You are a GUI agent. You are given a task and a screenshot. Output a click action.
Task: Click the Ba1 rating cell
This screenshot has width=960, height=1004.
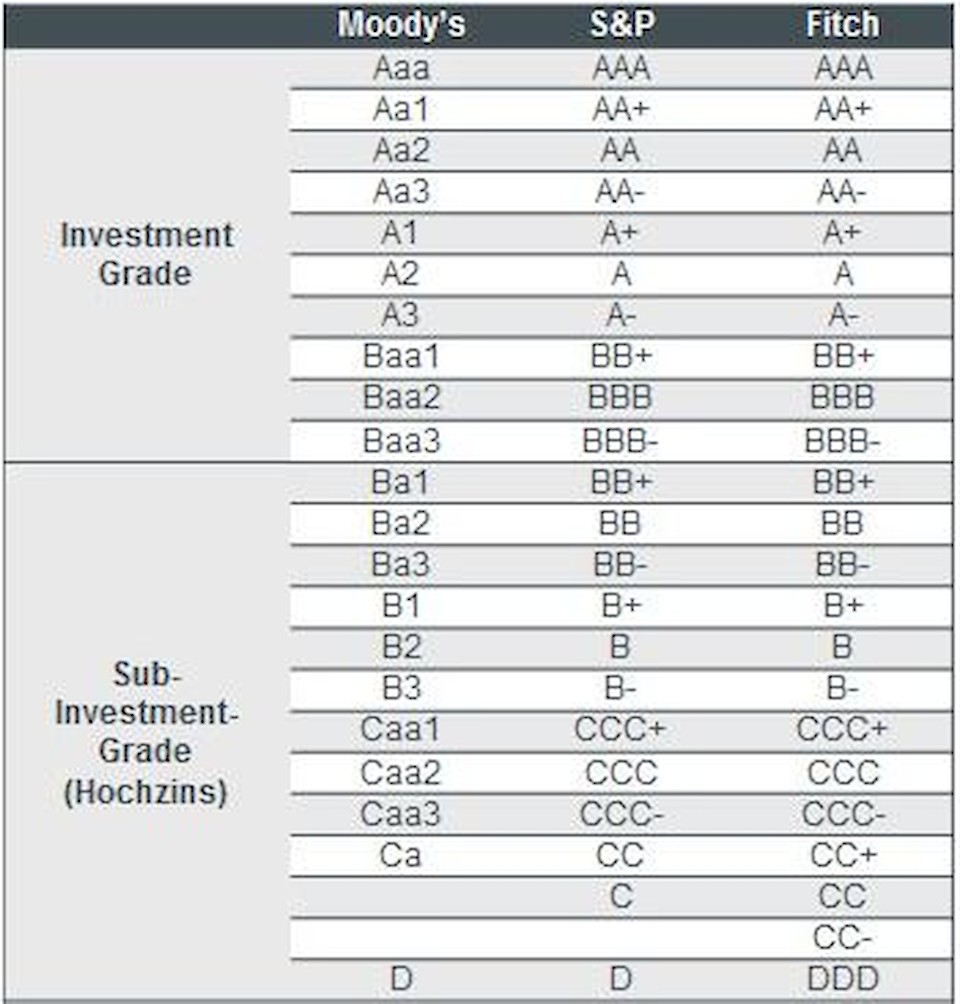coord(401,482)
